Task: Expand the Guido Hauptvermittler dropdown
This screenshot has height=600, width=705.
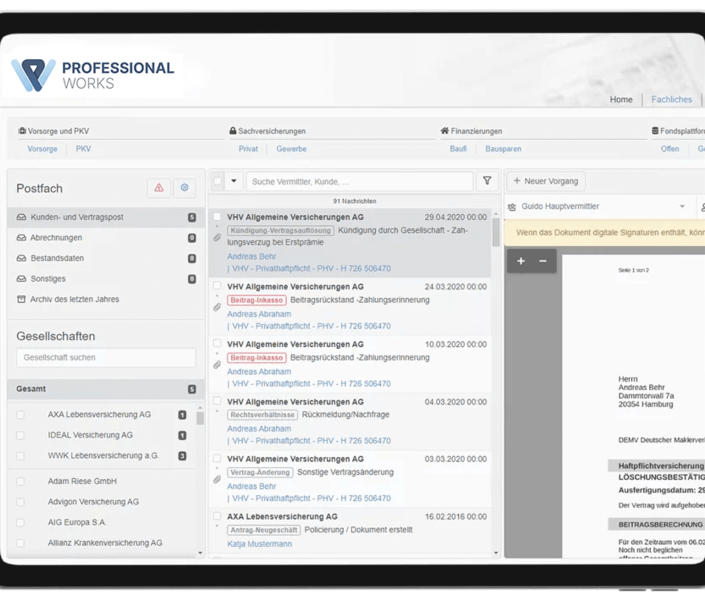Action: click(682, 207)
